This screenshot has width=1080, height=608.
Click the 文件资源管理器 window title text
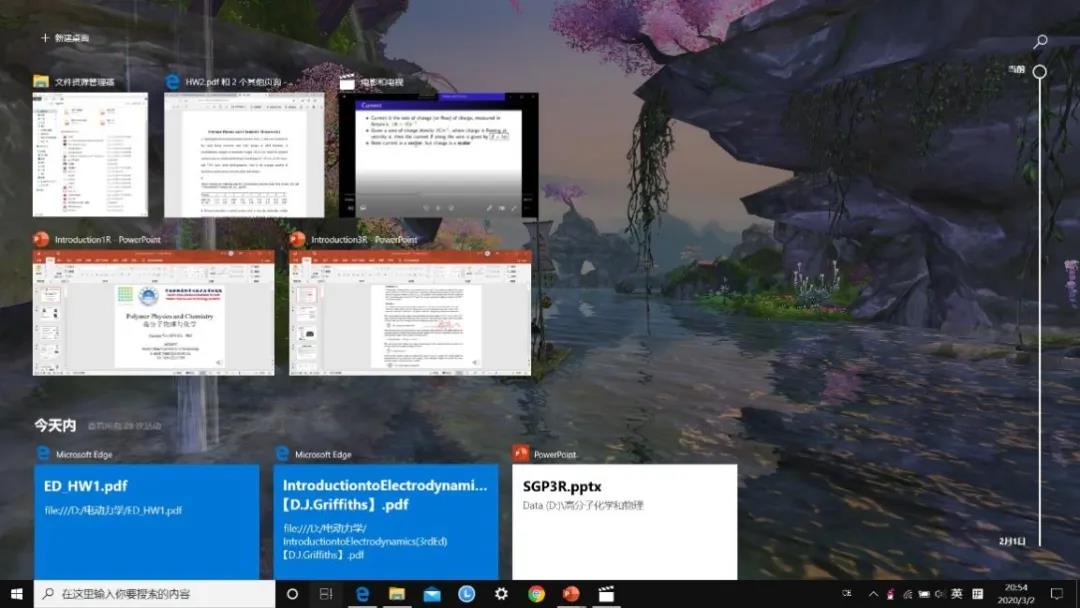click(85, 81)
